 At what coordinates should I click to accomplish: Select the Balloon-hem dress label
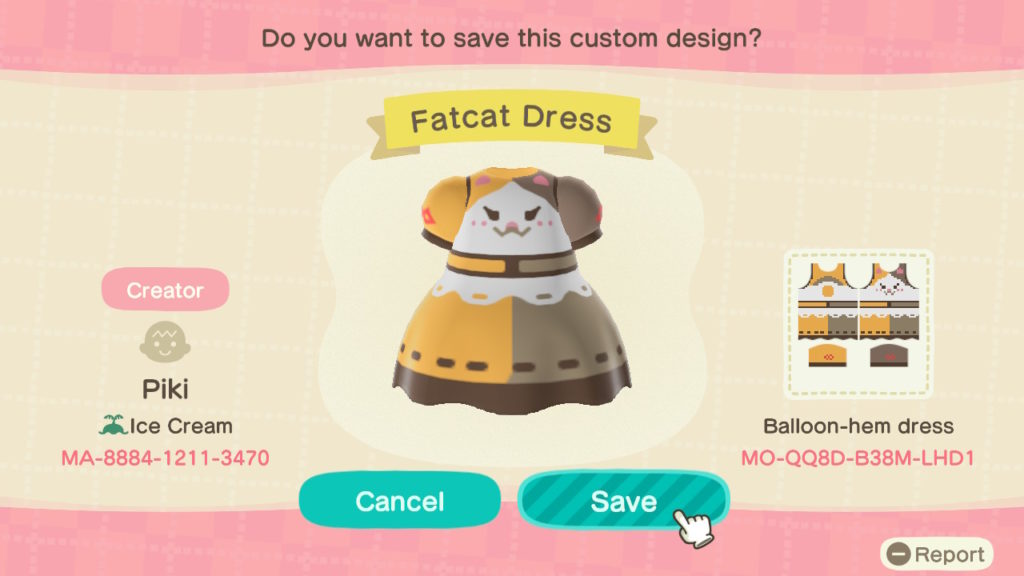click(x=858, y=426)
